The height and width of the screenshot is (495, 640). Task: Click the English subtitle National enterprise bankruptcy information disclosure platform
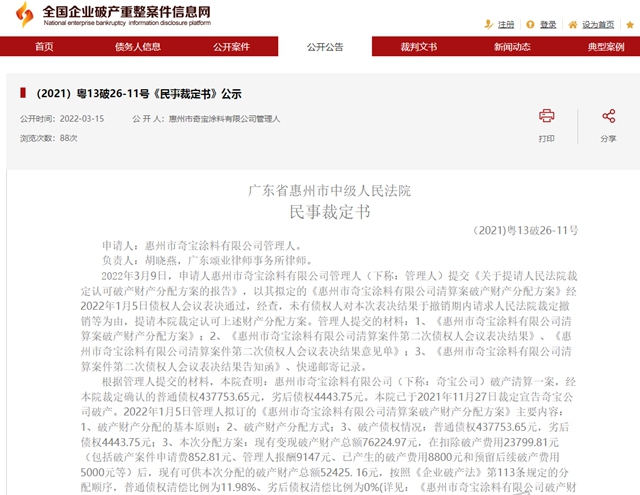127,23
